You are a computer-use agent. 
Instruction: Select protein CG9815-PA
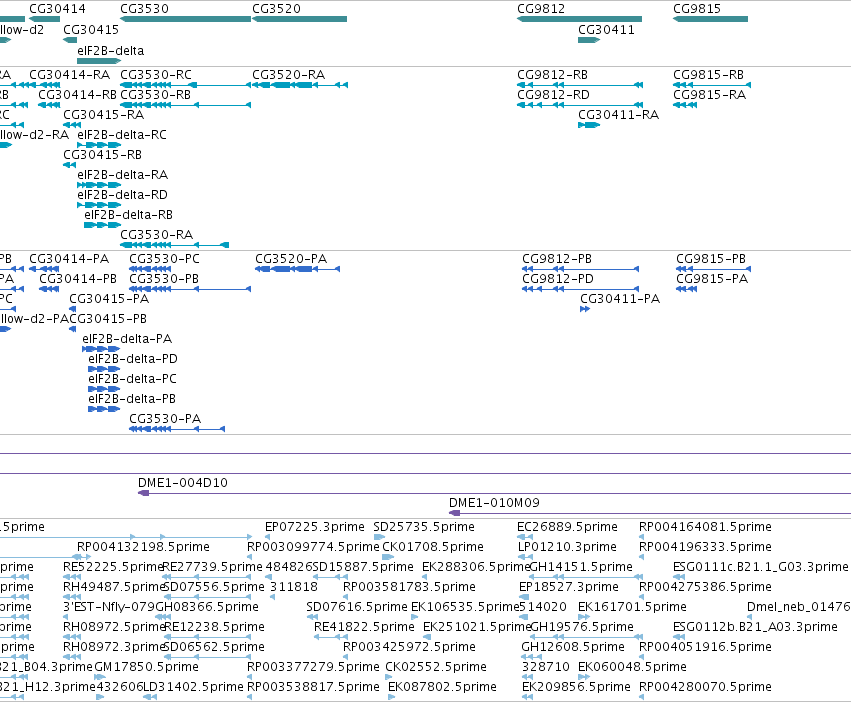tap(712, 279)
